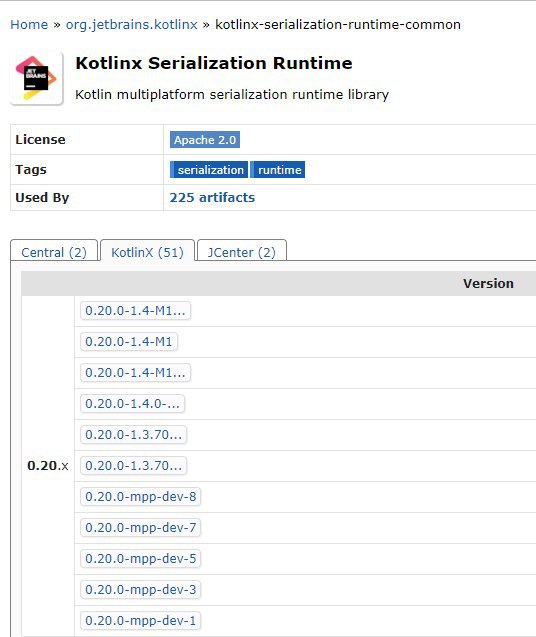Open the first 0.20.0-1.3.70... version link
This screenshot has width=536, height=637.
pos(134,435)
